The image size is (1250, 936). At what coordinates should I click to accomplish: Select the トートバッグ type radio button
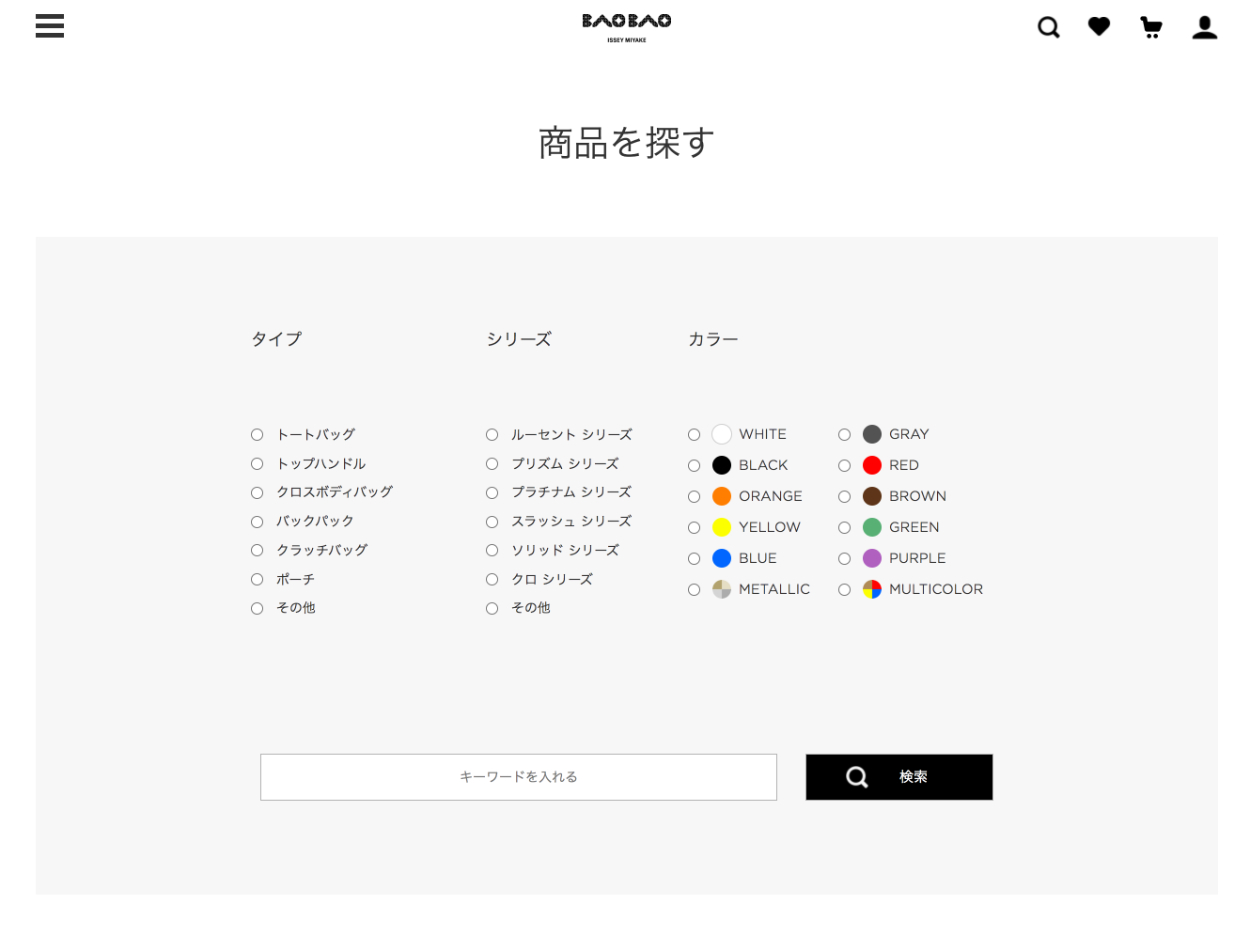(257, 435)
